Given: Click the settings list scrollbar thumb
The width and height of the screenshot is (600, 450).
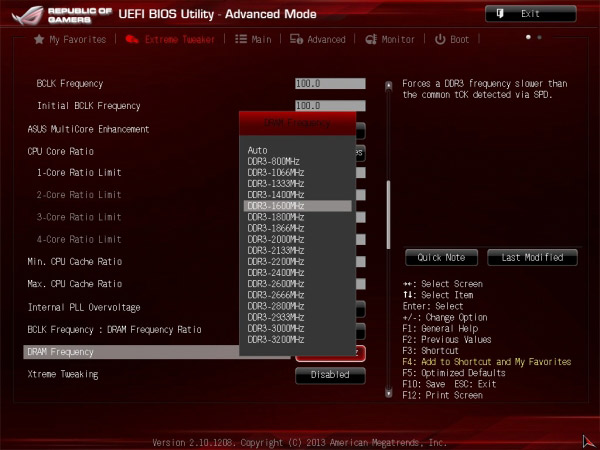Looking at the screenshot, I should pos(388,215).
